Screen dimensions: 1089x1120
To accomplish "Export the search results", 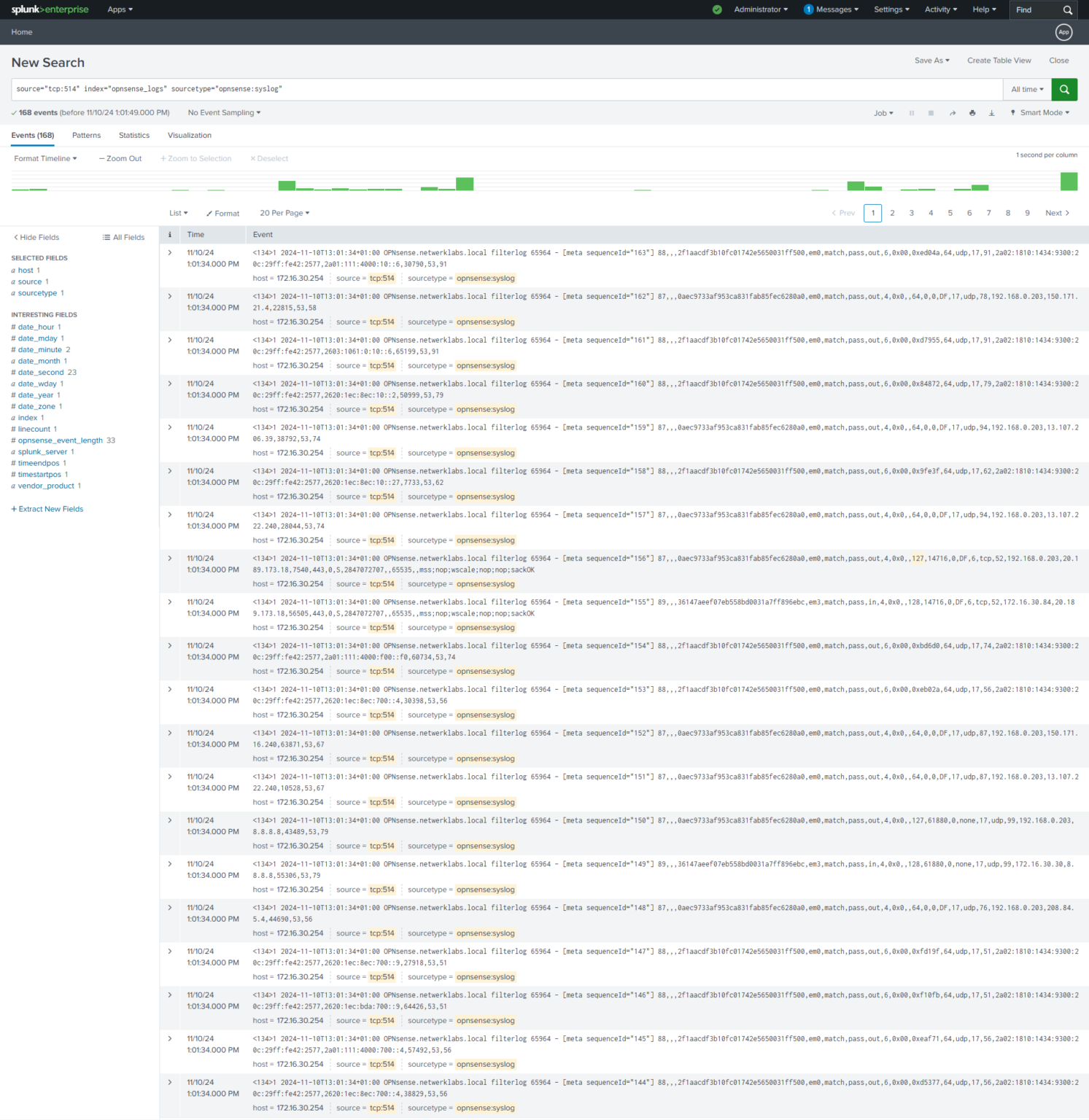I will coord(992,112).
